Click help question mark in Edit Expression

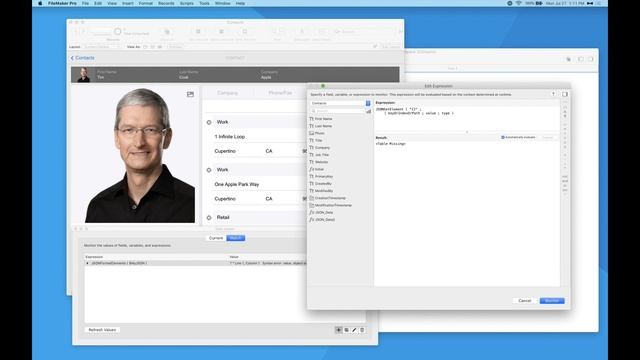click(x=553, y=94)
